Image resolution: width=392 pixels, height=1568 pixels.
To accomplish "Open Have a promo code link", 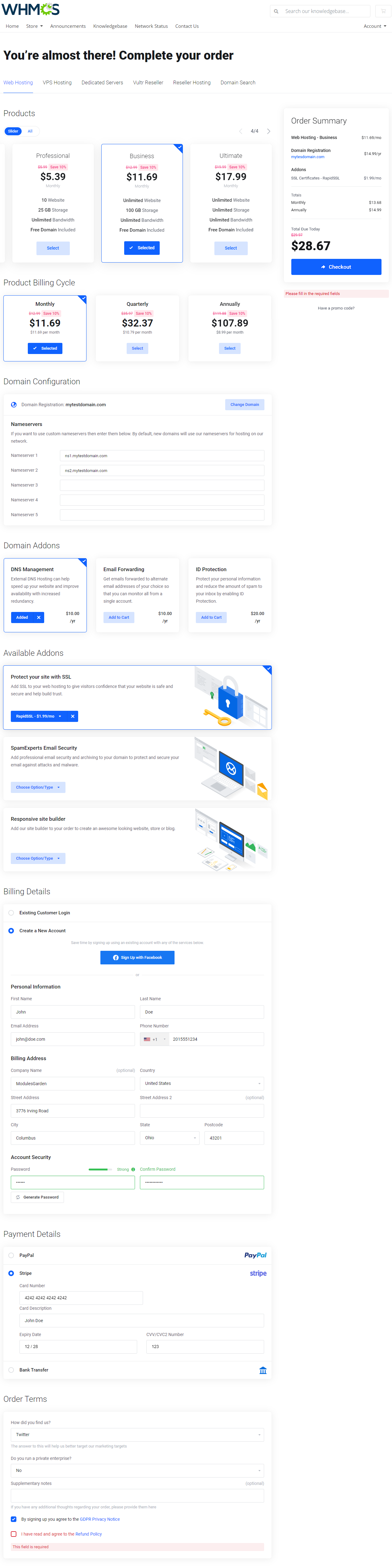I will [x=336, y=309].
